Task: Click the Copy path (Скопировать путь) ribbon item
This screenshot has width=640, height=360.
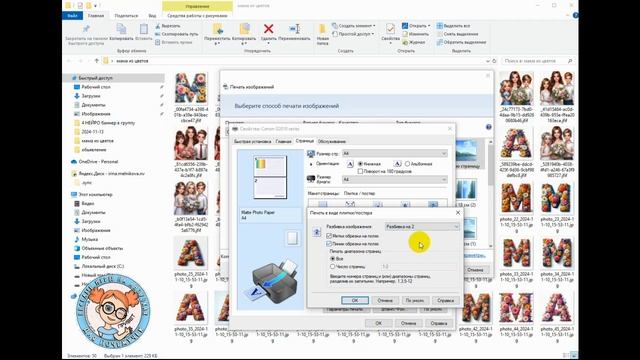Action: point(177,34)
